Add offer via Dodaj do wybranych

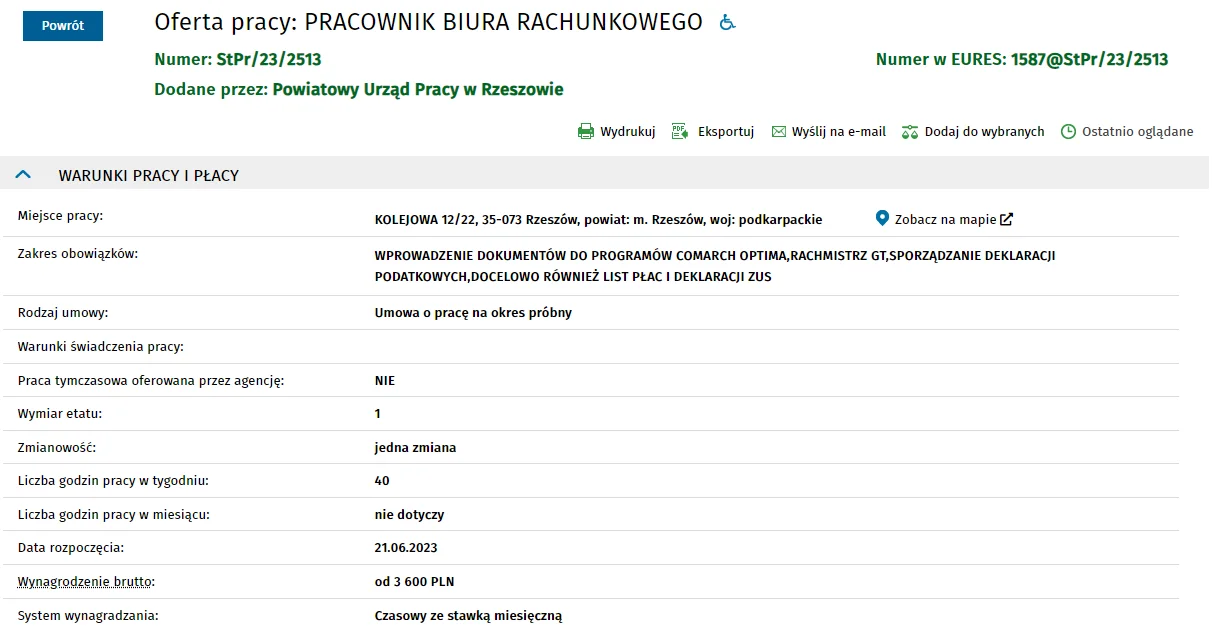tap(984, 132)
